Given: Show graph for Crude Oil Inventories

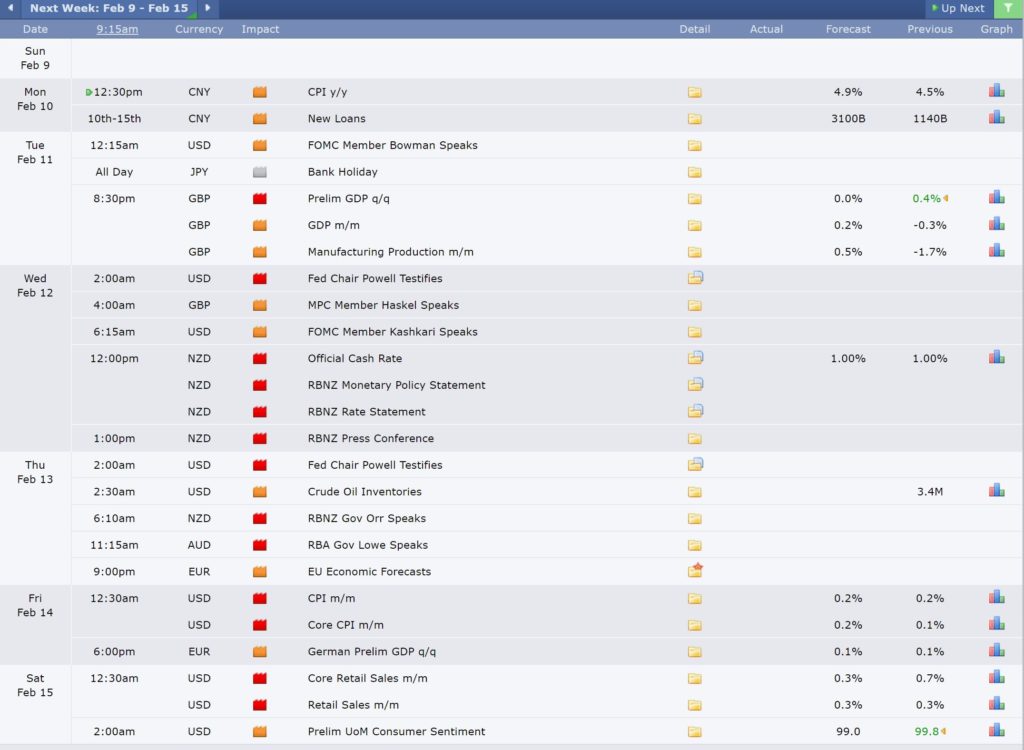Looking at the screenshot, I should pyautogui.click(x=997, y=491).
